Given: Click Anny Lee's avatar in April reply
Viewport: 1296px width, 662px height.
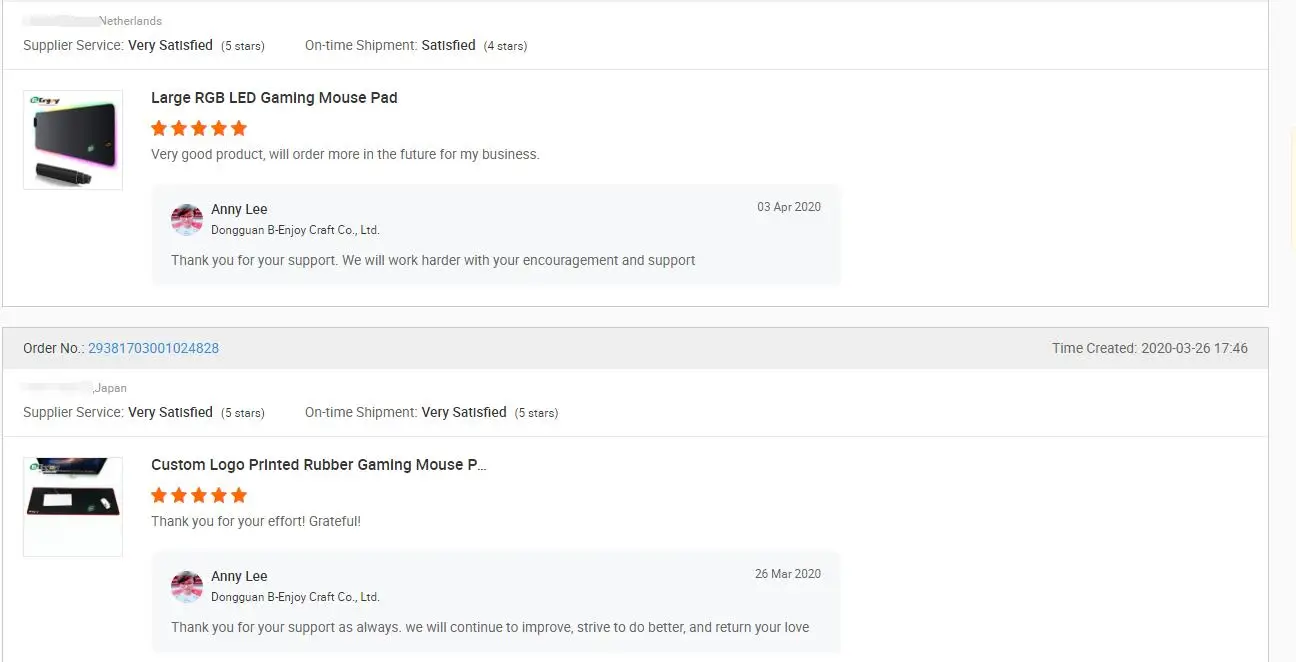Looking at the screenshot, I should [x=187, y=219].
